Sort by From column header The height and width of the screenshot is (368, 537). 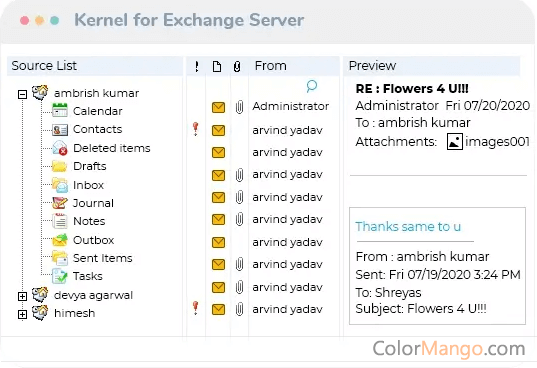point(271,65)
